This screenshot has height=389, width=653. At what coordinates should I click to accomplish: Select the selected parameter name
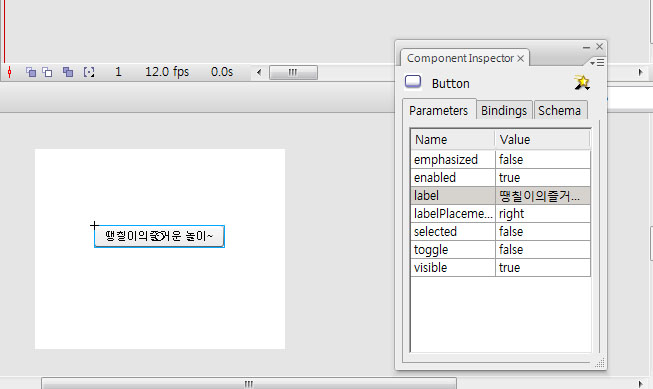pos(453,232)
